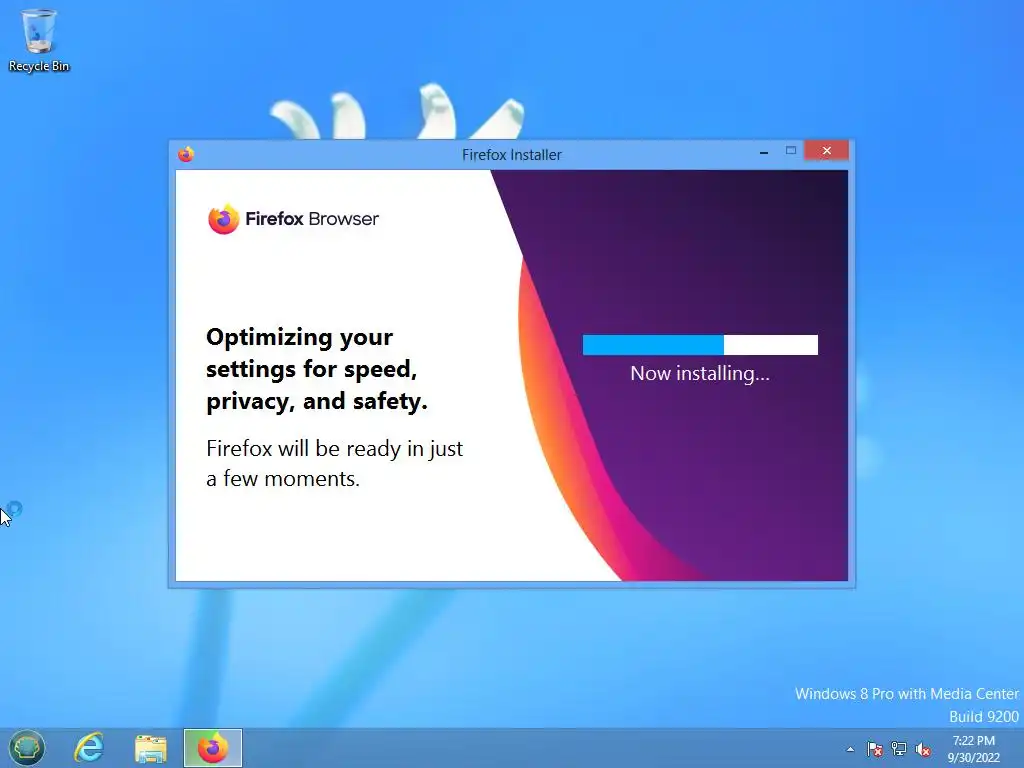Viewport: 1024px width, 768px height.
Task: Click the Start button on the taskbar
Action: (27, 748)
